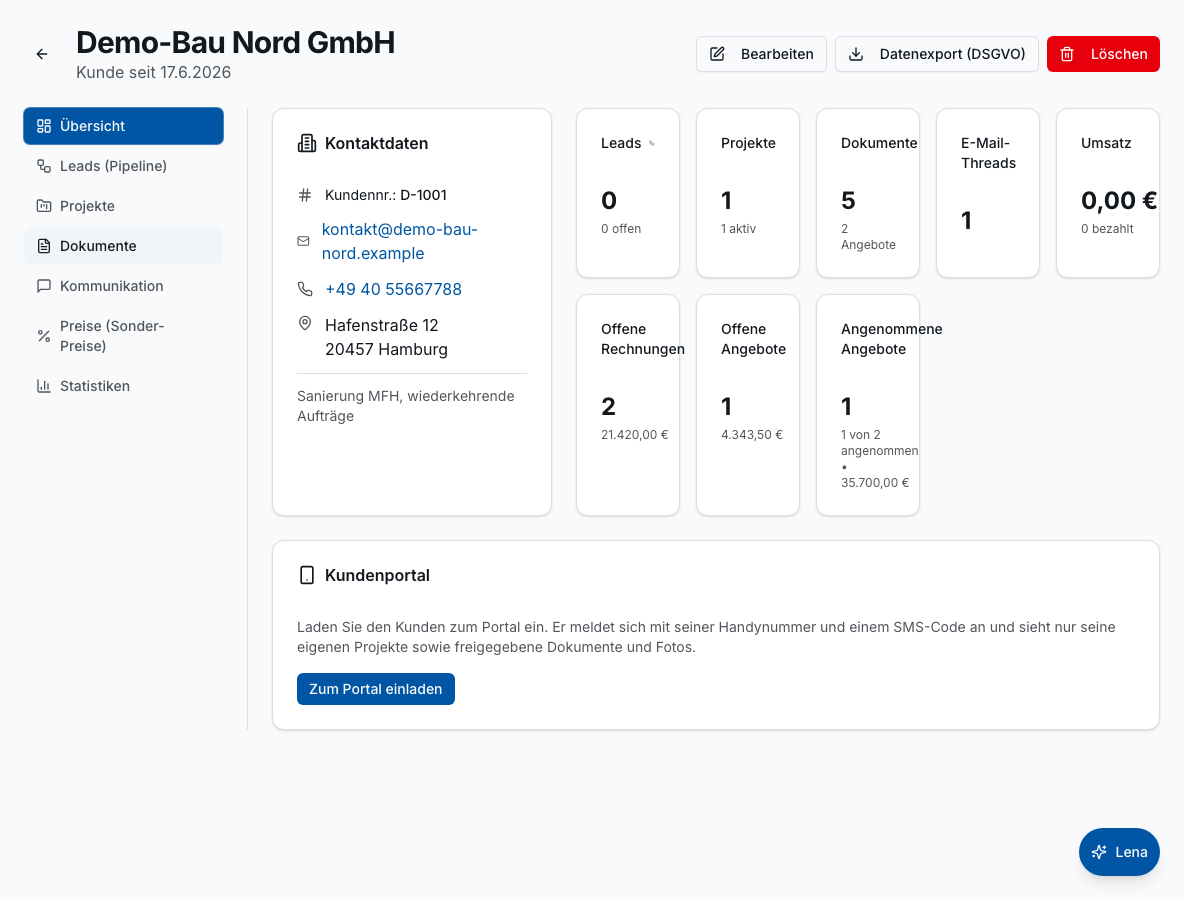Screen dimensions: 1184x900
Task: Click '20457 Hamburg' text
Action: point(387,350)
